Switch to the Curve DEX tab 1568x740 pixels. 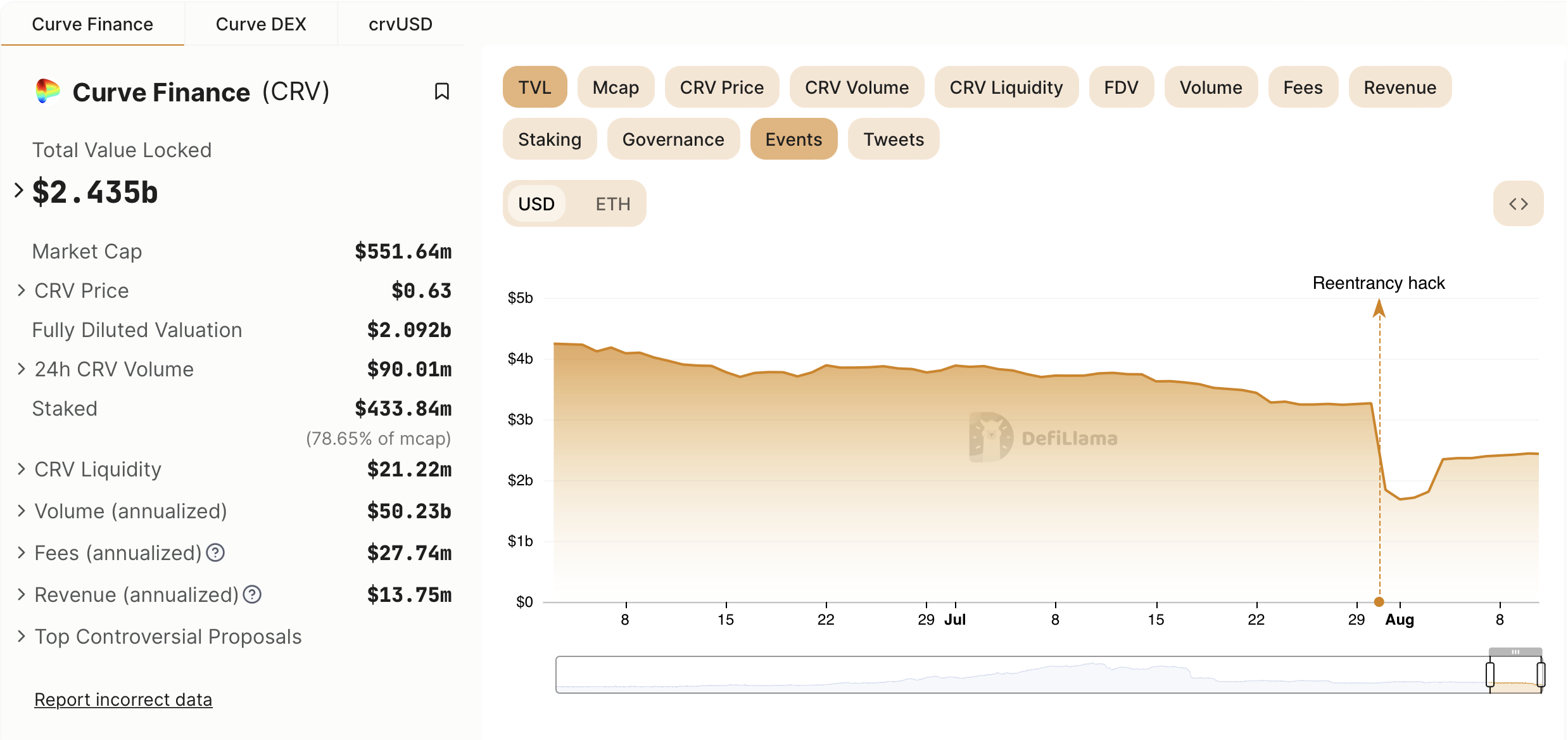point(261,24)
